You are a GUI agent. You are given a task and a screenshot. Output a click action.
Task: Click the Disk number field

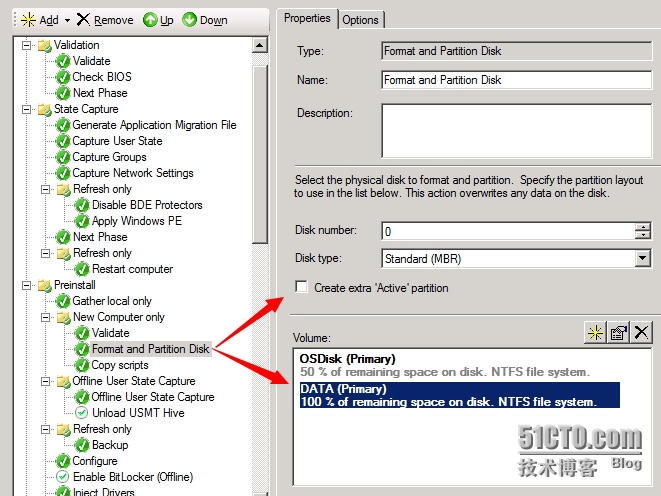click(508, 231)
